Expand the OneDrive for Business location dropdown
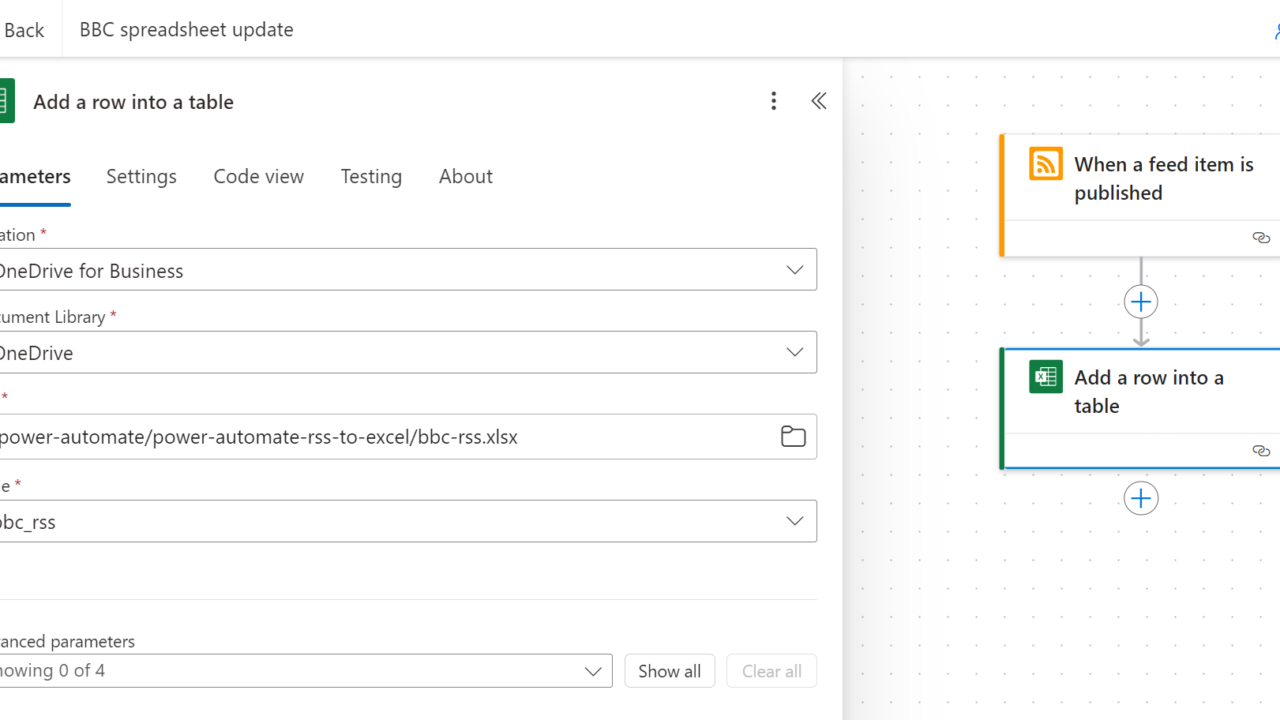1280x720 pixels. [x=795, y=270]
